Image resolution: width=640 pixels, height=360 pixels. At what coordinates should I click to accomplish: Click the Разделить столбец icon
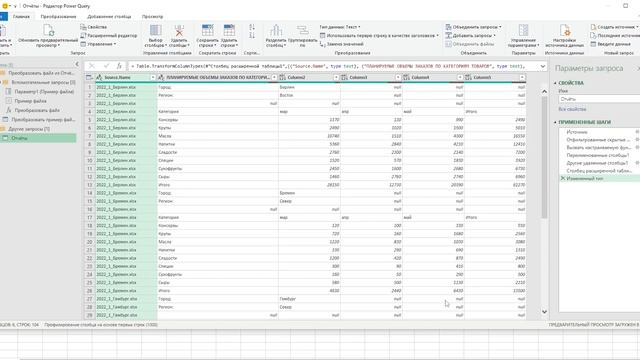pyautogui.click(x=276, y=30)
